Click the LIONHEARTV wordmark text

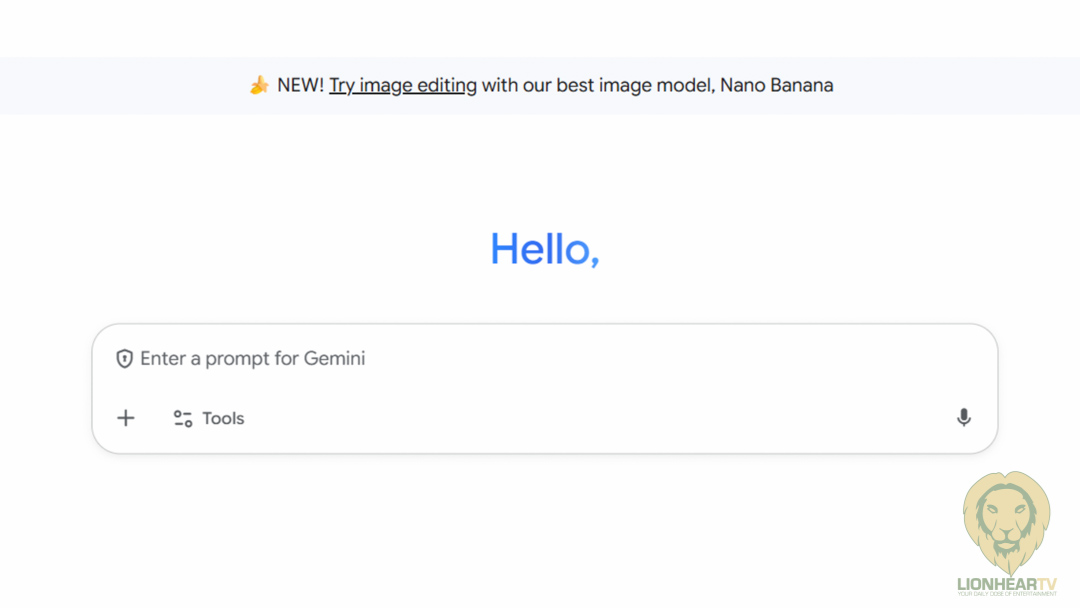pyautogui.click(x=1006, y=583)
